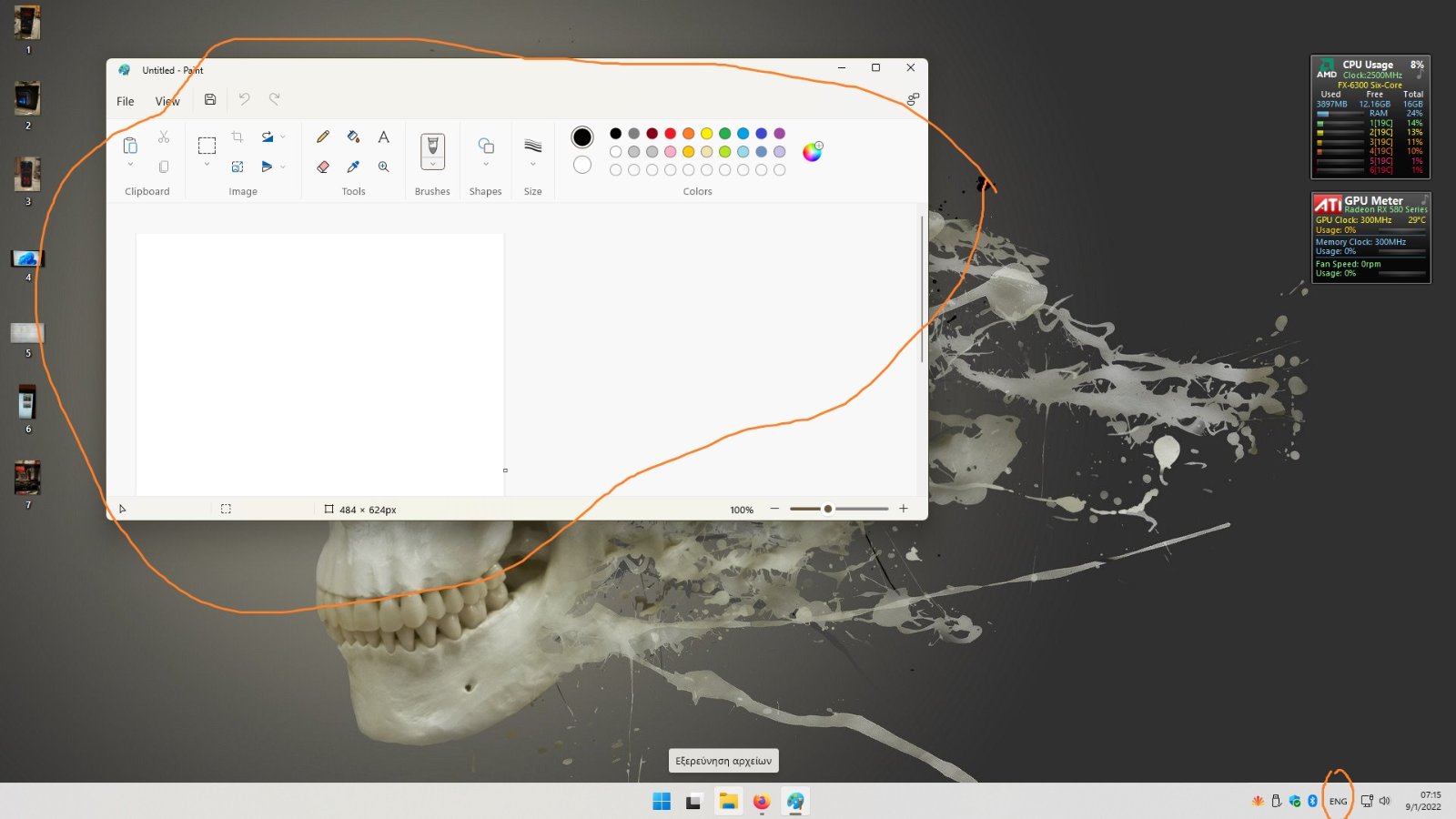The height and width of the screenshot is (819, 1456).
Task: Click File Explorer in the taskbar
Action: pyautogui.click(x=728, y=801)
